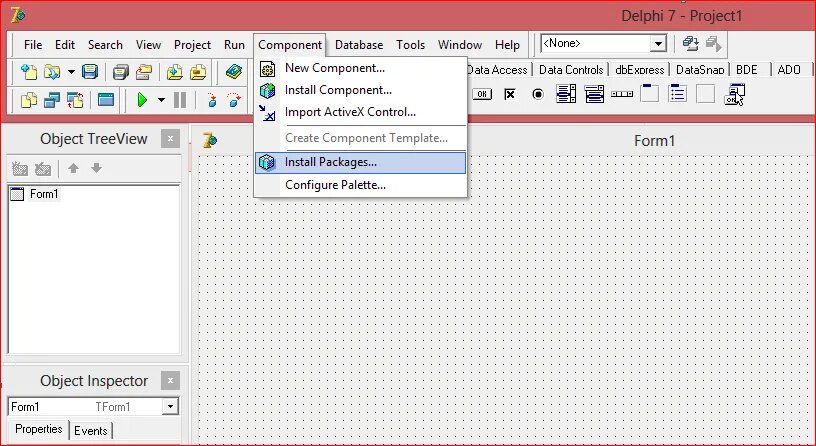Open the Run menu

coord(234,45)
